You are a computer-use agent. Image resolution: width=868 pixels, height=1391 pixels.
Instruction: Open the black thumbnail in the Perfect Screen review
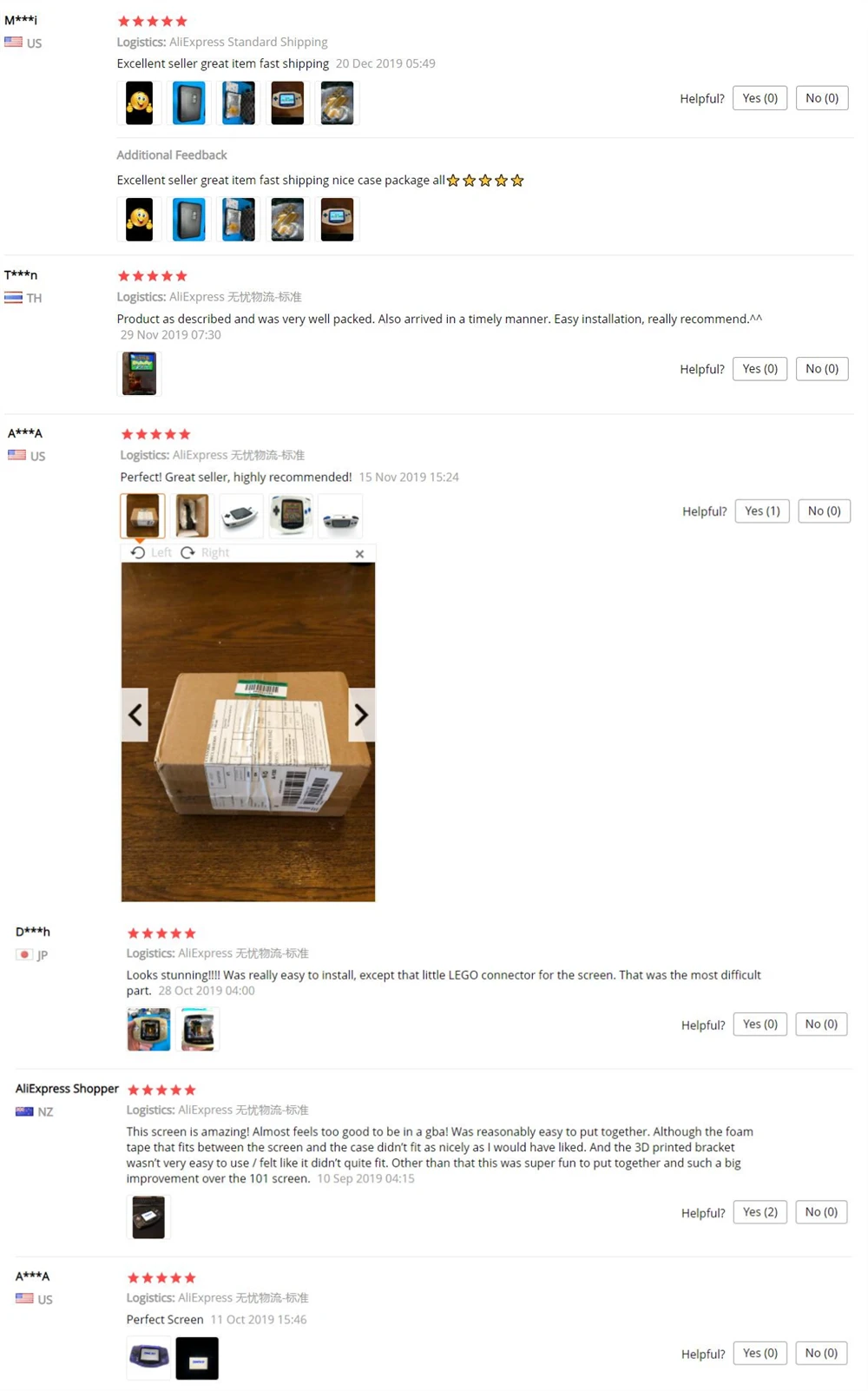[197, 1358]
